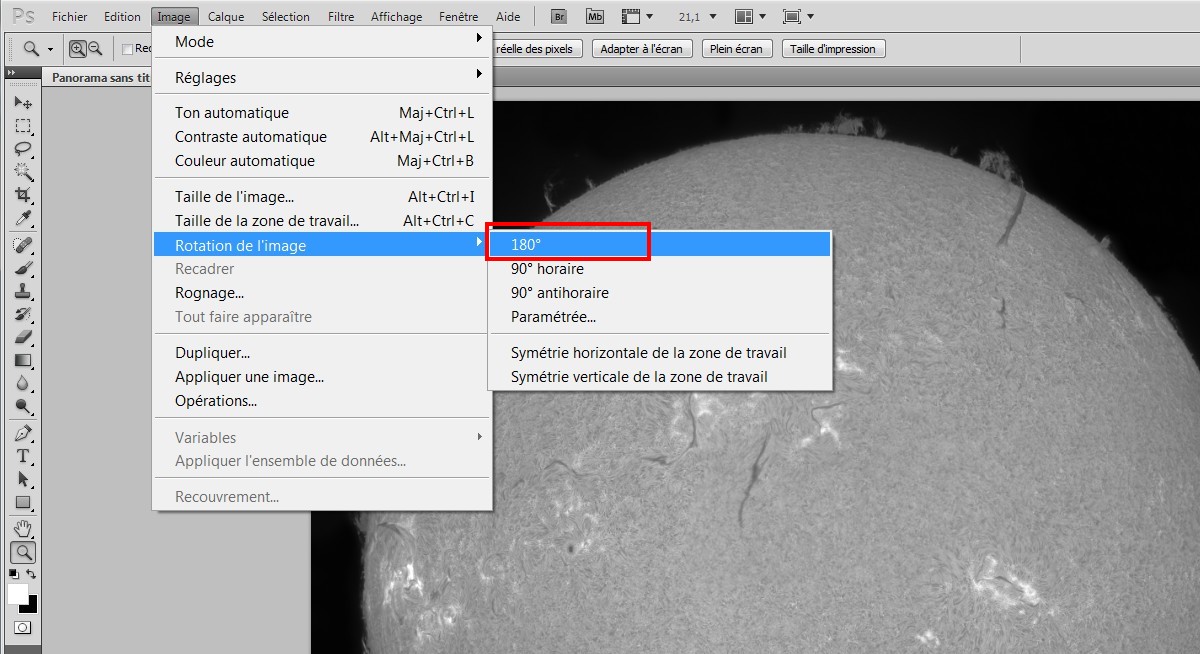Image resolution: width=1200 pixels, height=654 pixels.
Task: Toggle the checkbox next to zoom buttons
Action: (127, 49)
